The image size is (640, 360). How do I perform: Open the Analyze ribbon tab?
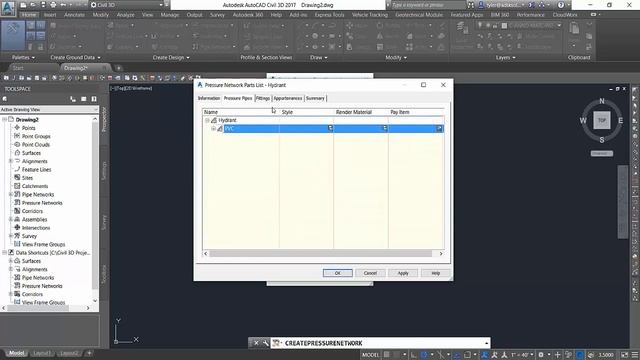click(x=125, y=15)
